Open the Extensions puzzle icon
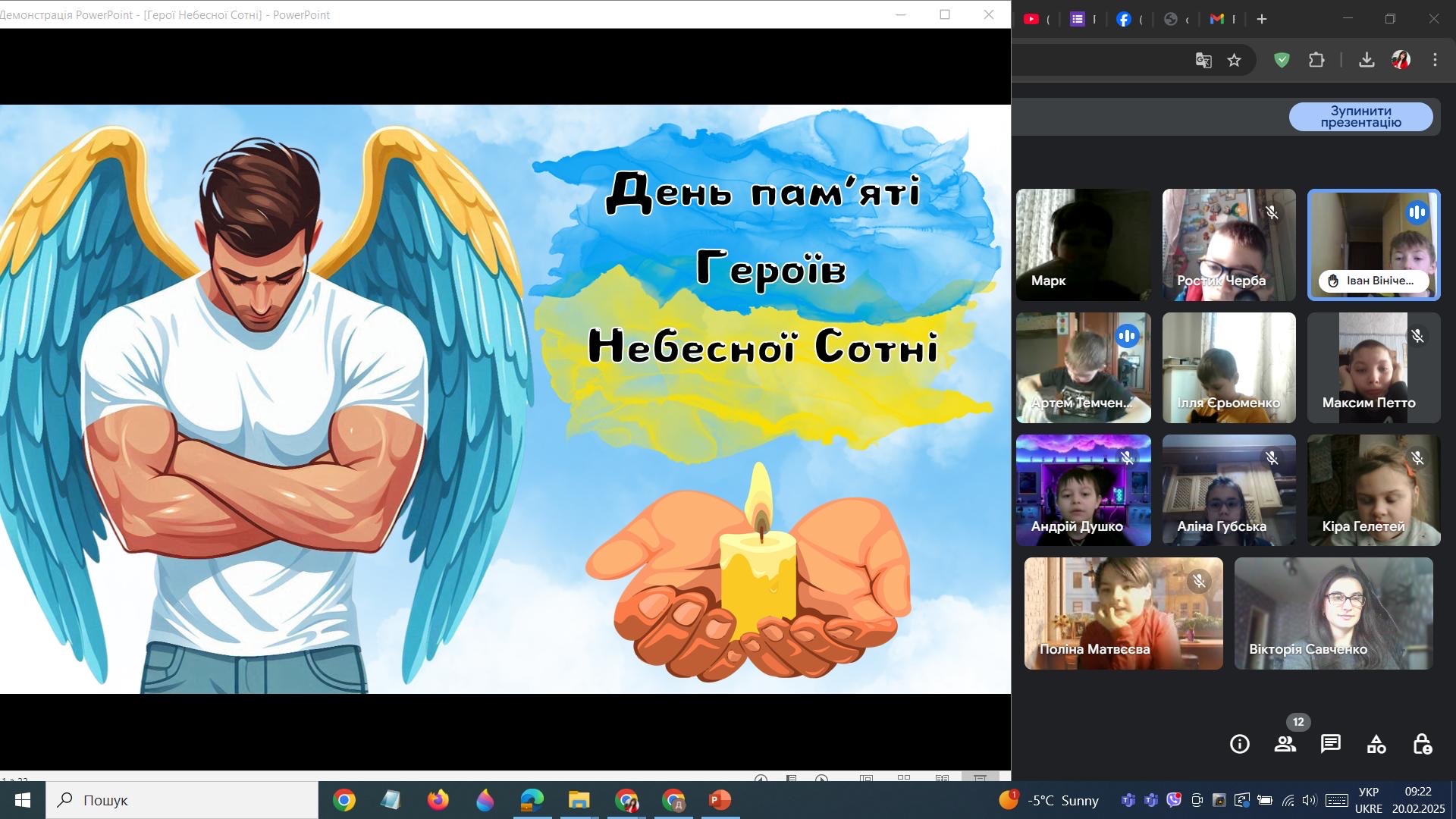This screenshot has width=1456, height=819. [x=1316, y=60]
